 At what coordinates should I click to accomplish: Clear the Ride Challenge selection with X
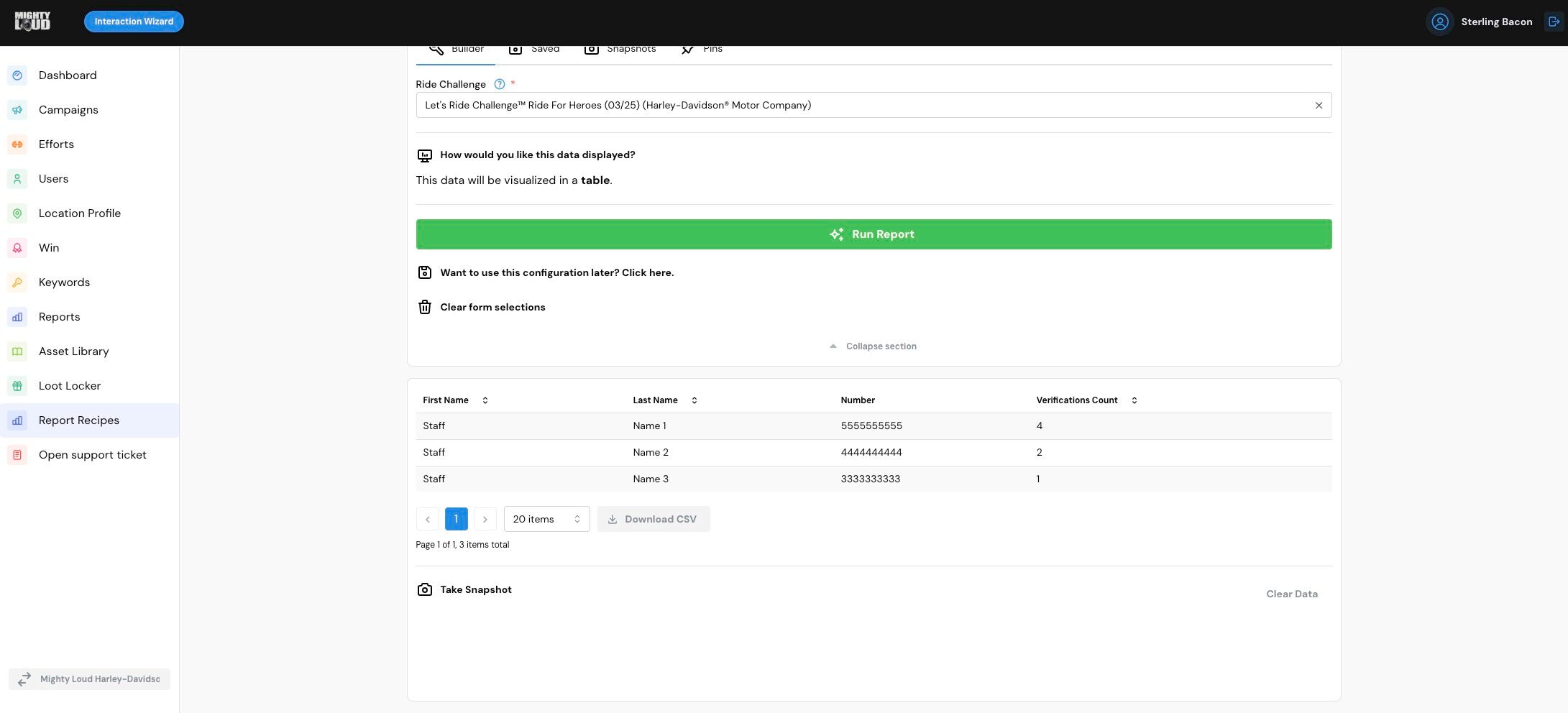[1319, 106]
